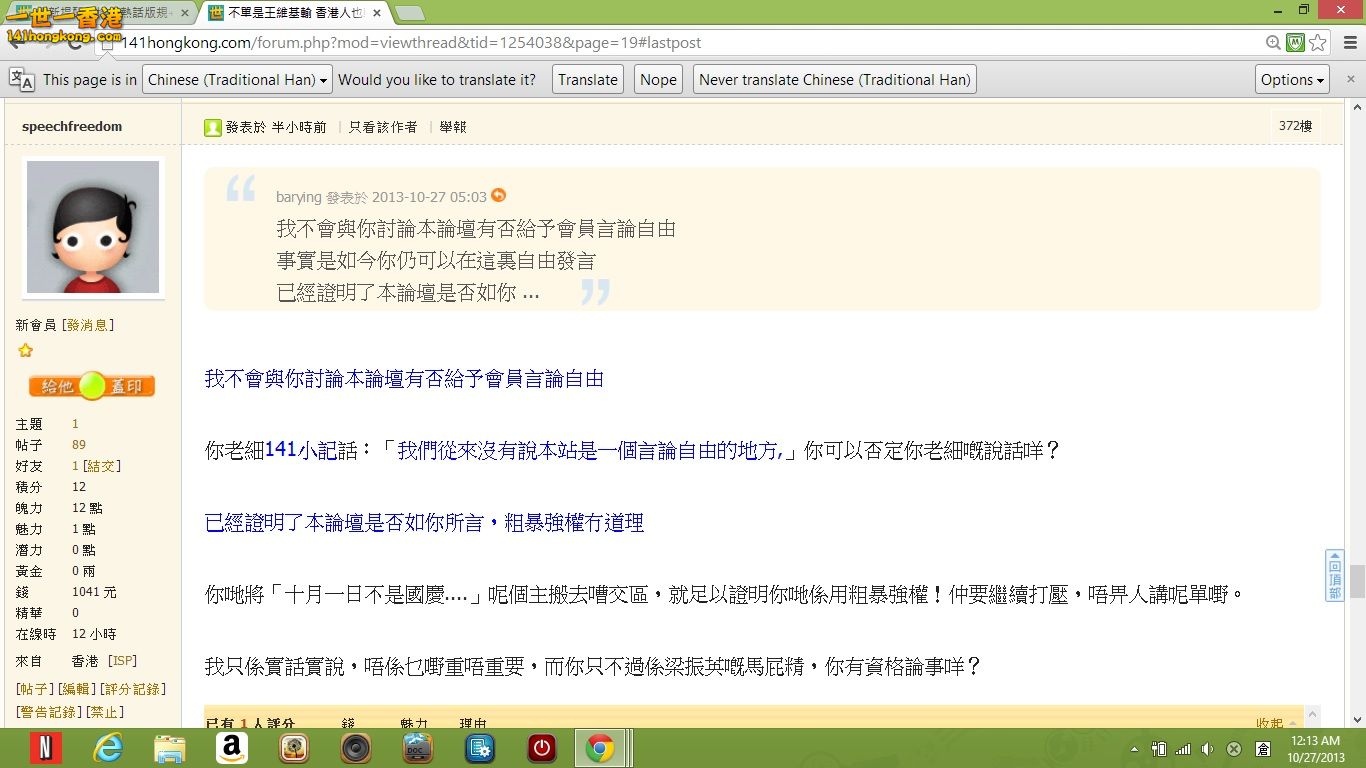The height and width of the screenshot is (768, 1366).
Task: Click Never translate Chinese (Traditional Han)
Action: point(834,80)
